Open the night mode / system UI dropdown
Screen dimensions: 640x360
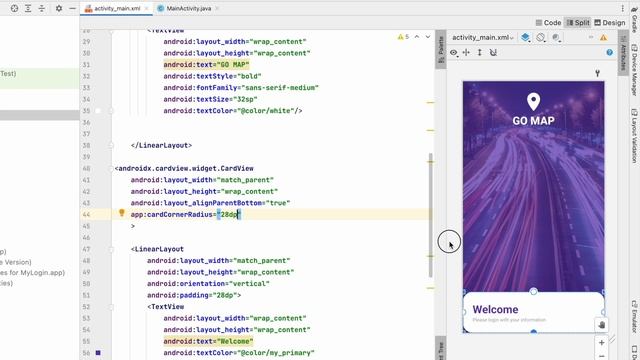(x=556, y=38)
